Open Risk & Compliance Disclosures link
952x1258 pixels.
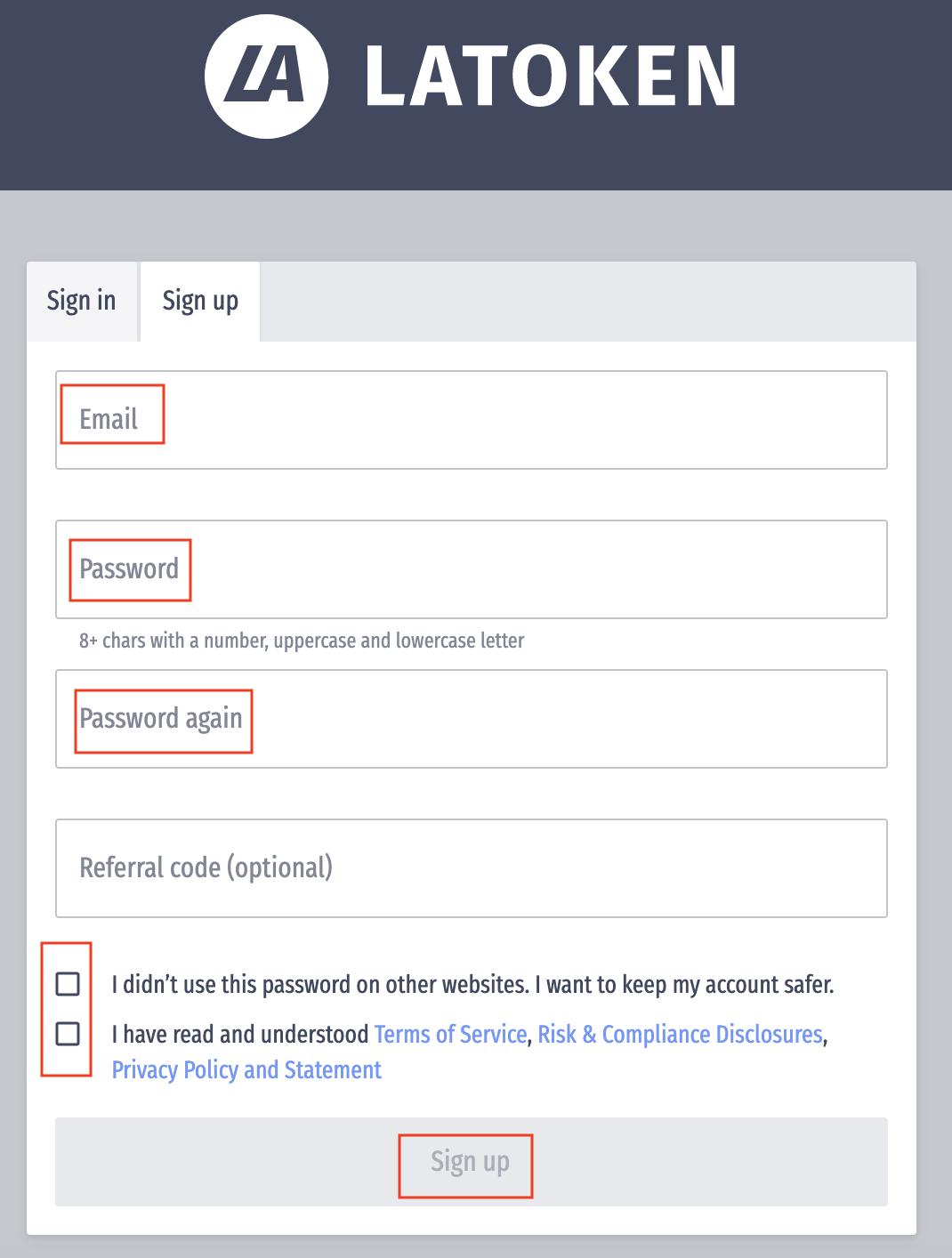[680, 1035]
